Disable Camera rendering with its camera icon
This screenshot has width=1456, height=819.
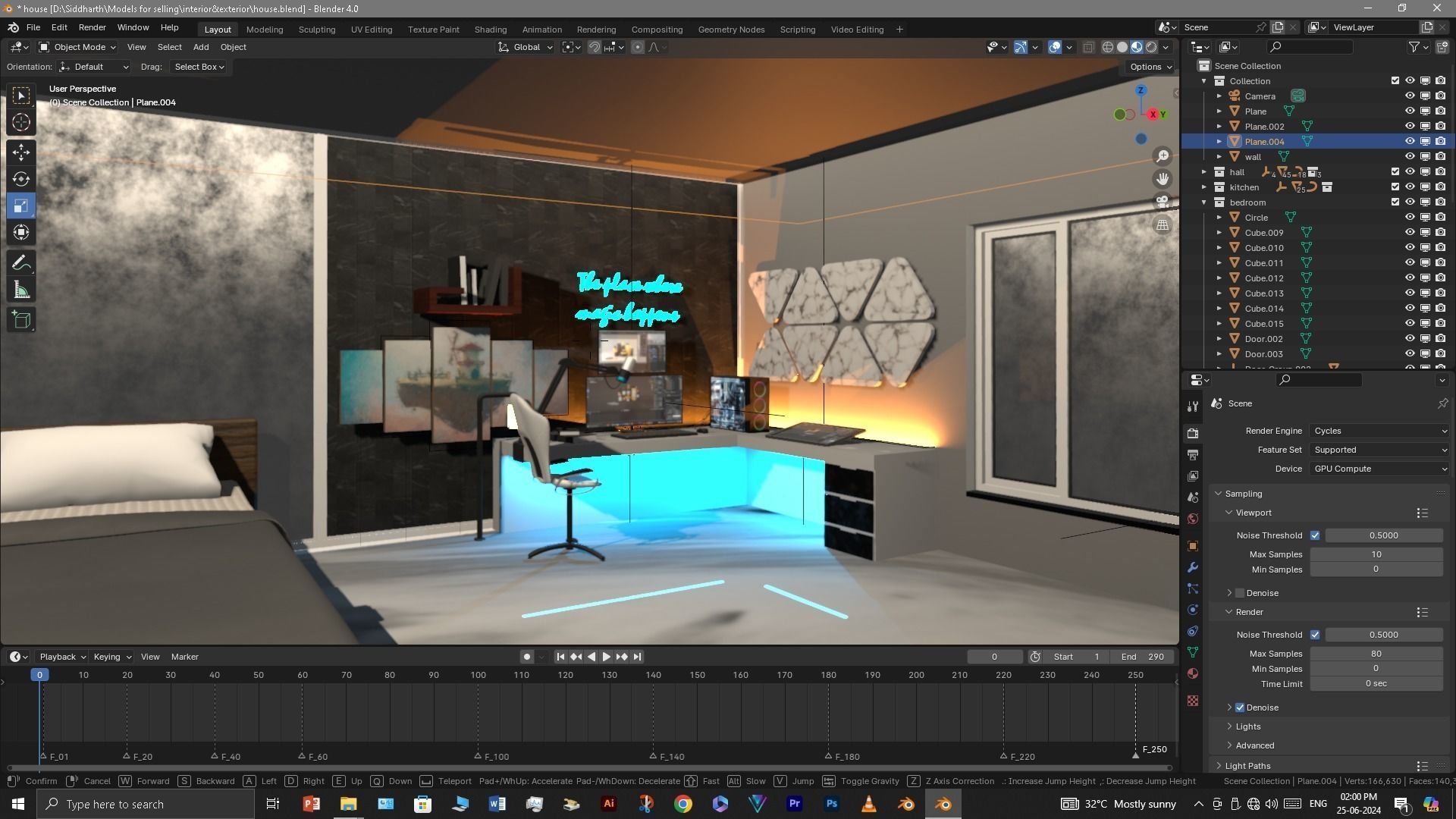[x=1440, y=96]
